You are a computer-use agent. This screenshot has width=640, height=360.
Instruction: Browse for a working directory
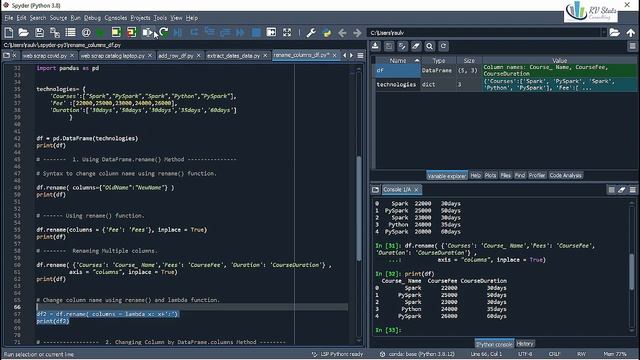coord(615,33)
